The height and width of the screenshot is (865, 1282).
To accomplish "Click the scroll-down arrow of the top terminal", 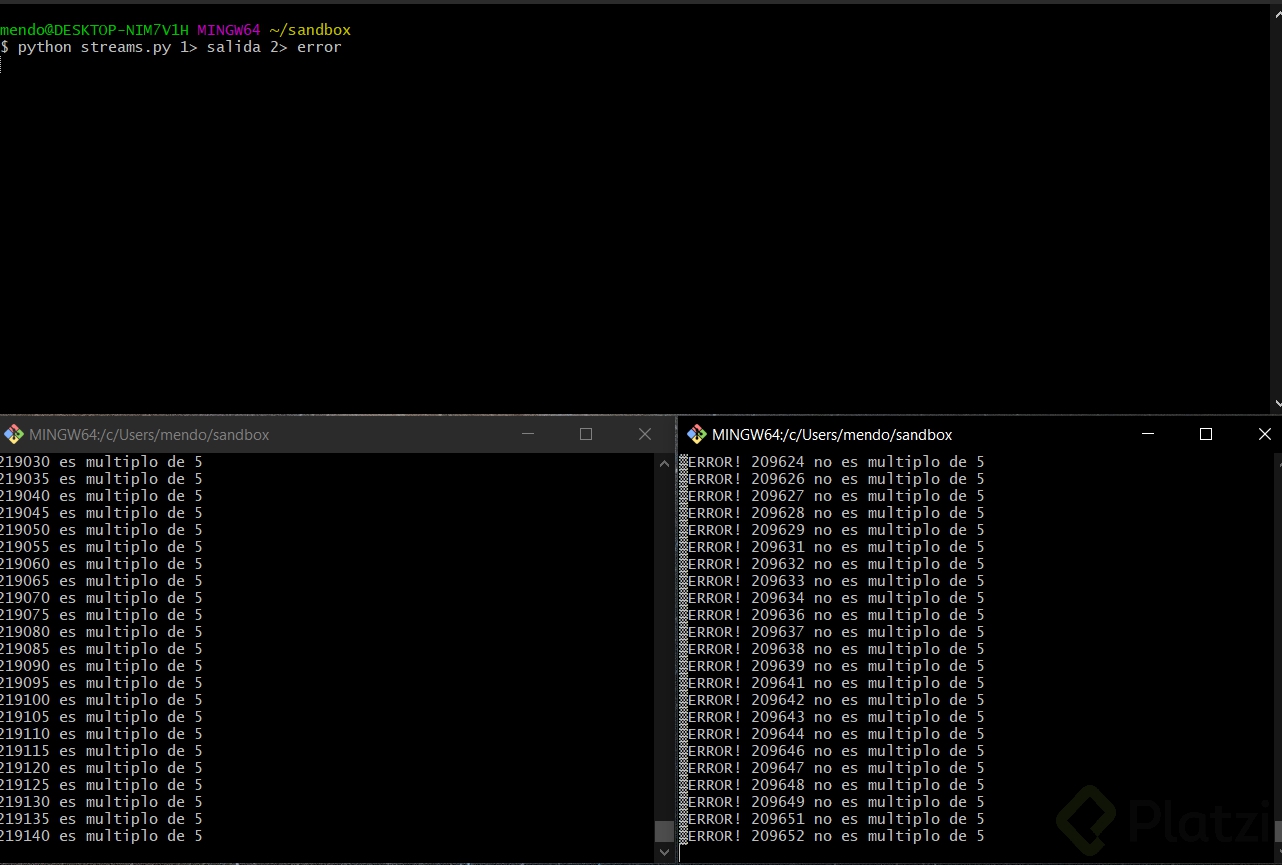I will coord(1277,404).
